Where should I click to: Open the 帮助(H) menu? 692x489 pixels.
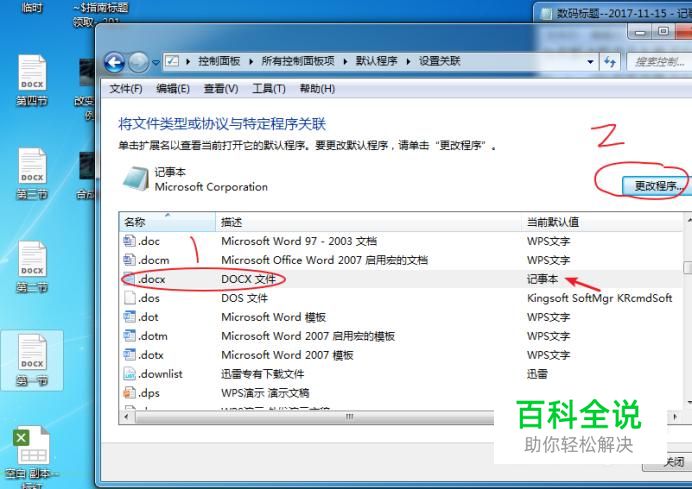pos(317,89)
